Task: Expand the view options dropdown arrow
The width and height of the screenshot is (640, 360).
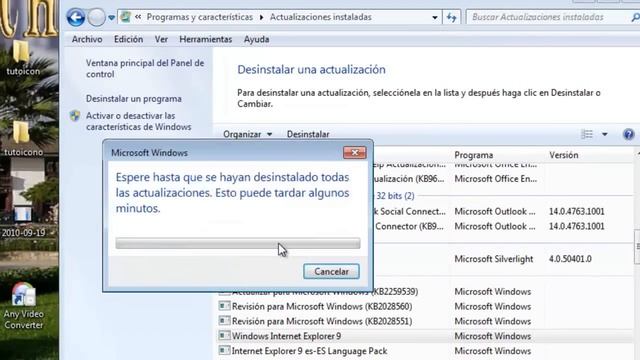Action: click(x=604, y=134)
